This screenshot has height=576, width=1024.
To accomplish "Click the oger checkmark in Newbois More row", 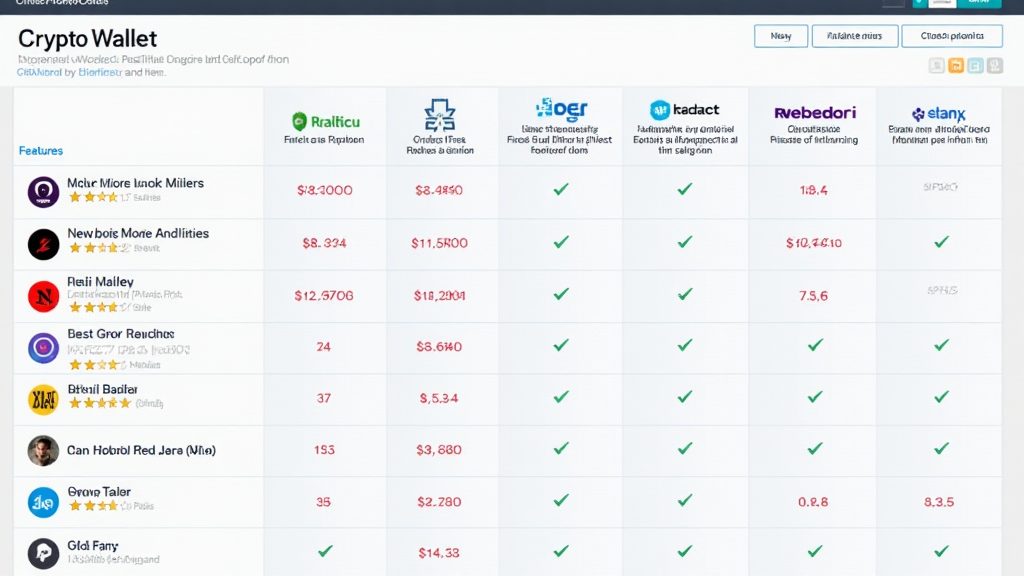I will (x=561, y=242).
